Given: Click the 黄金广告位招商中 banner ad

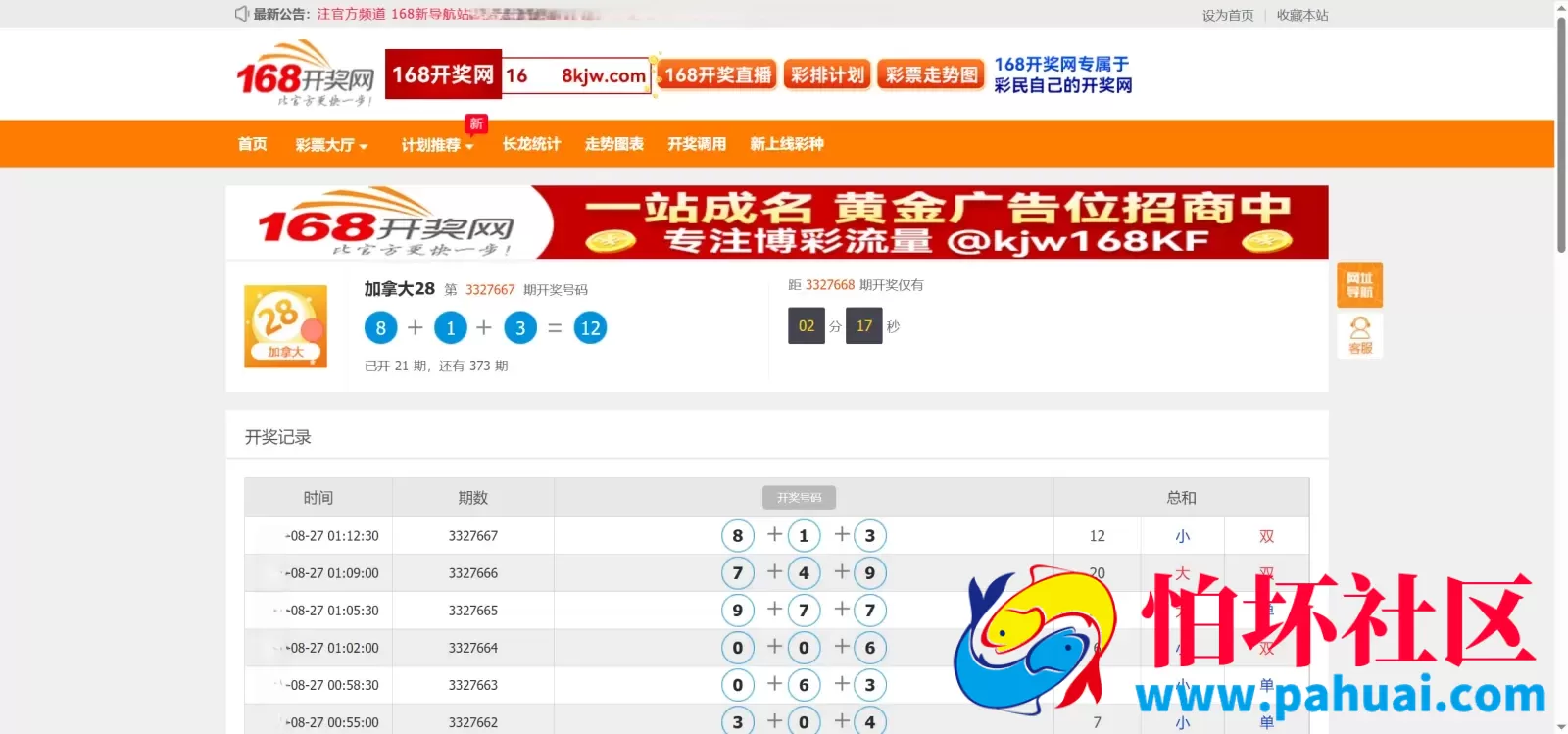Looking at the screenshot, I should [777, 222].
